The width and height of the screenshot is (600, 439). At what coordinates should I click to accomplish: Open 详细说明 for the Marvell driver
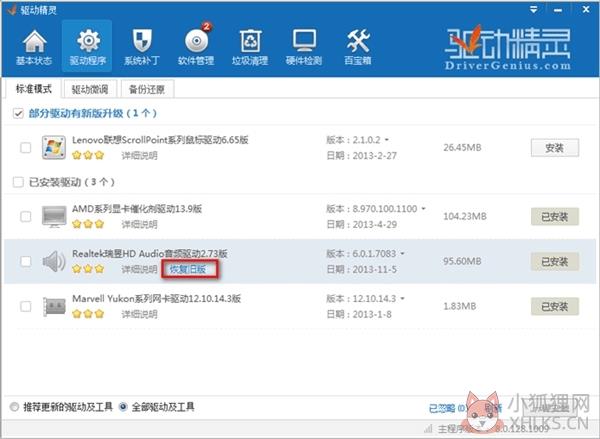coord(139,315)
